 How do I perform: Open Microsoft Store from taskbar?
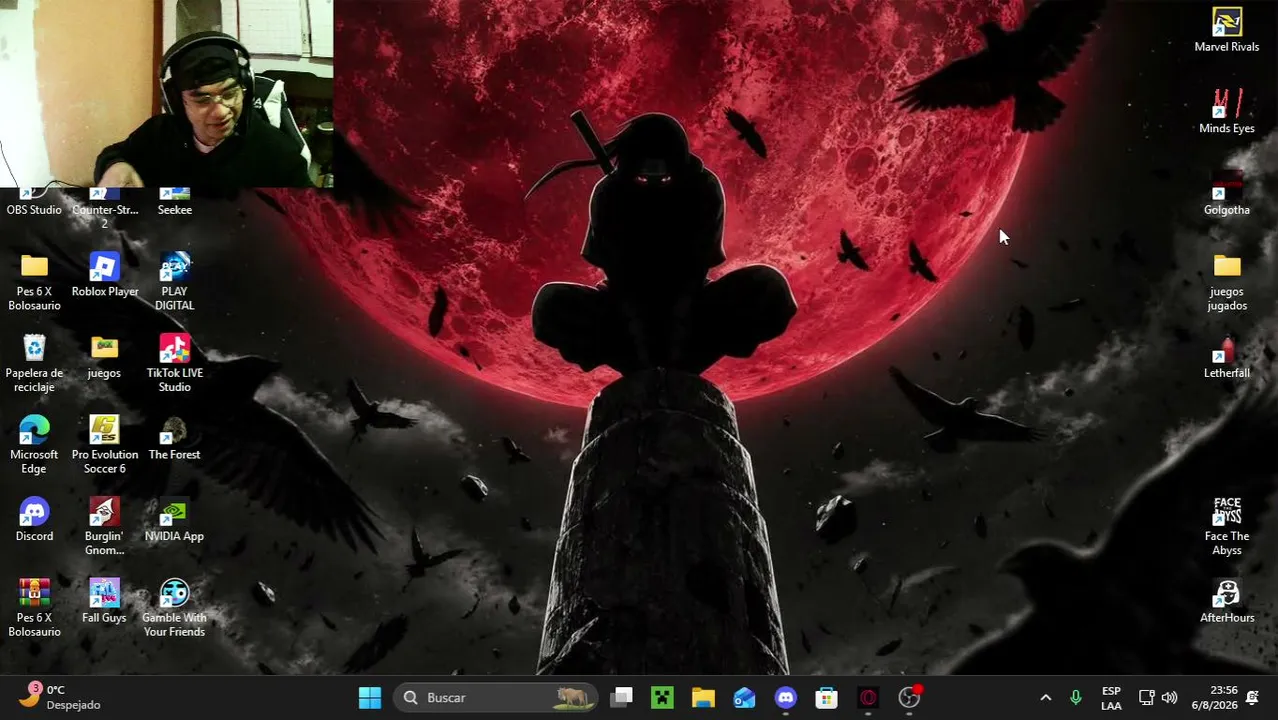(x=826, y=698)
